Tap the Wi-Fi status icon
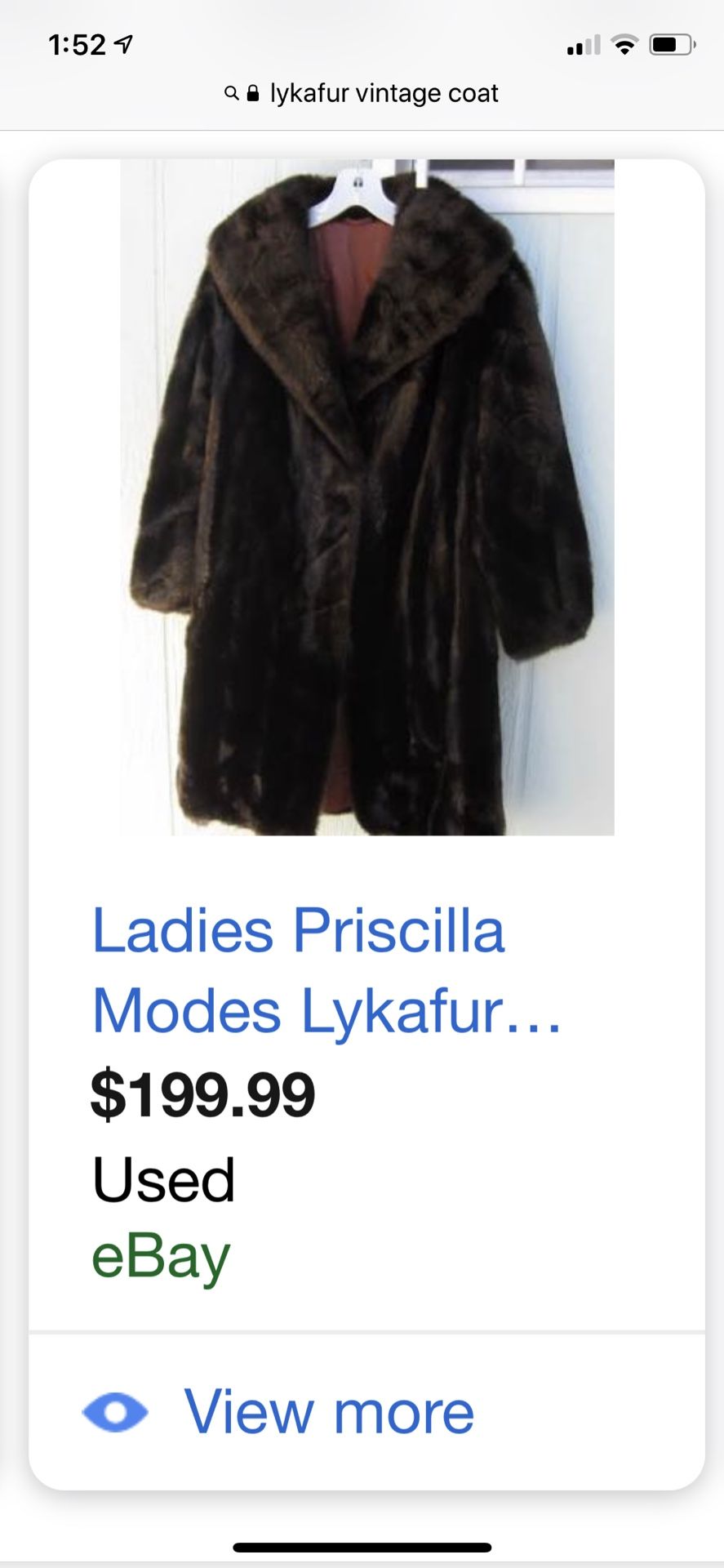This screenshot has height=1568, width=724. (624, 45)
